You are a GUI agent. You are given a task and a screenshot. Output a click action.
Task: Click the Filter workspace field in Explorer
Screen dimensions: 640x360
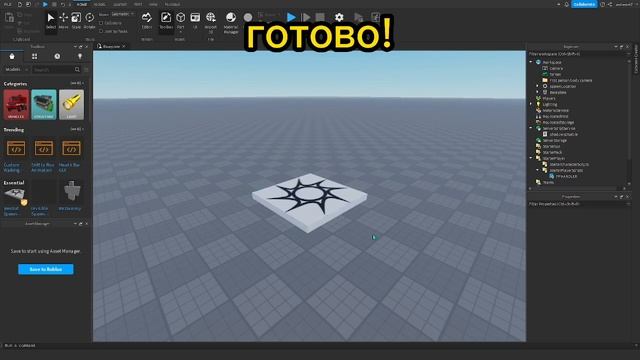(x=578, y=54)
